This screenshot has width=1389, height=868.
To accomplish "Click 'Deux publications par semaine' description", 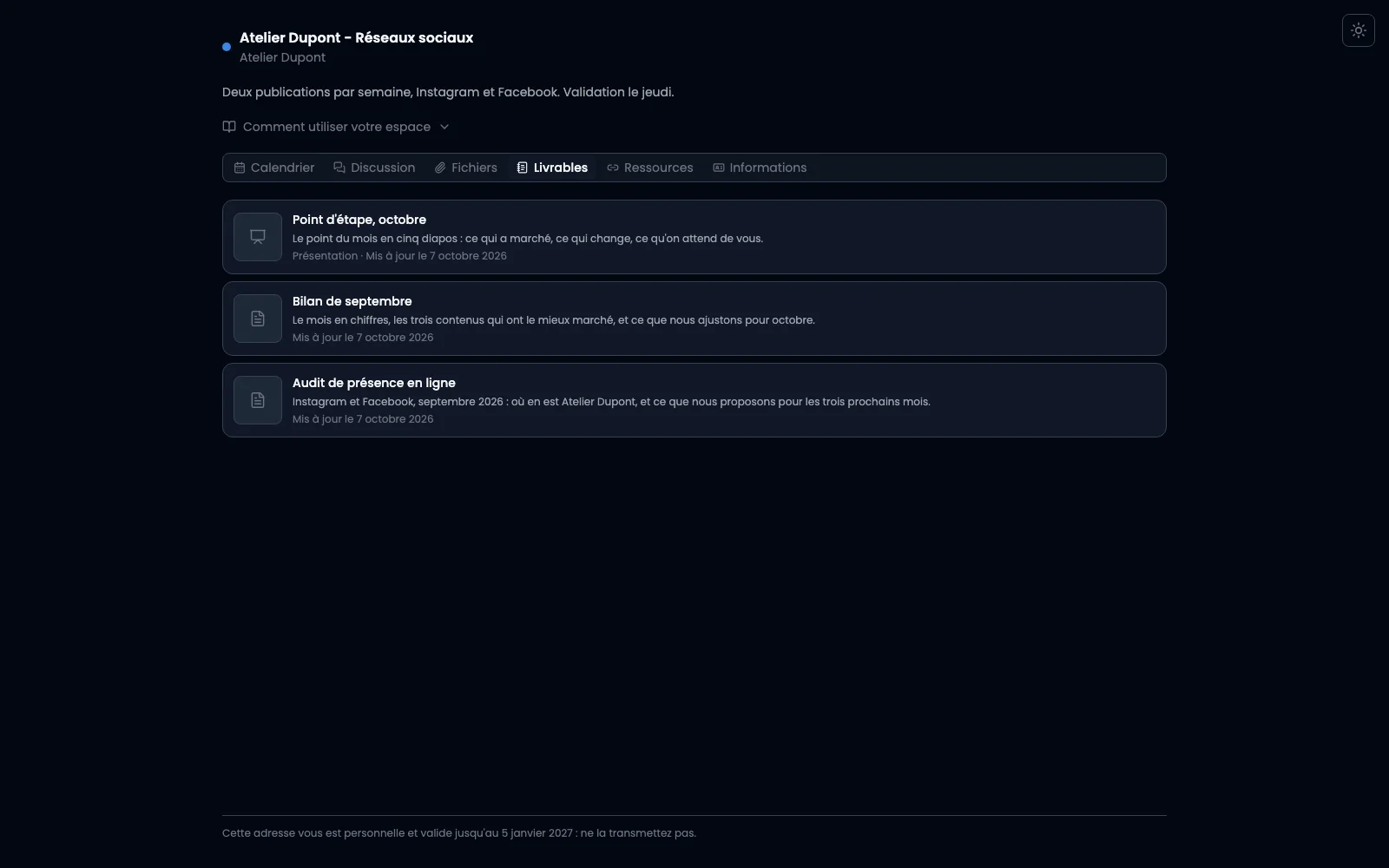I will 448,92.
